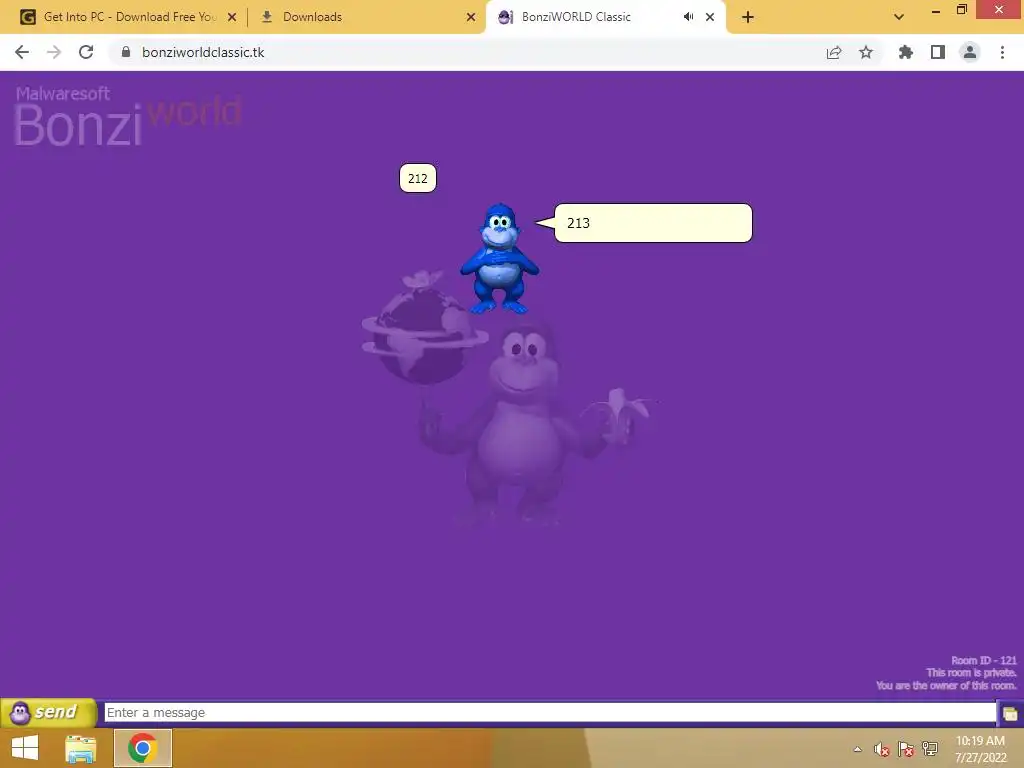Screen dimensions: 1024x768
Task: Mute the BonziWORLD tab audio icon
Action: (688, 17)
